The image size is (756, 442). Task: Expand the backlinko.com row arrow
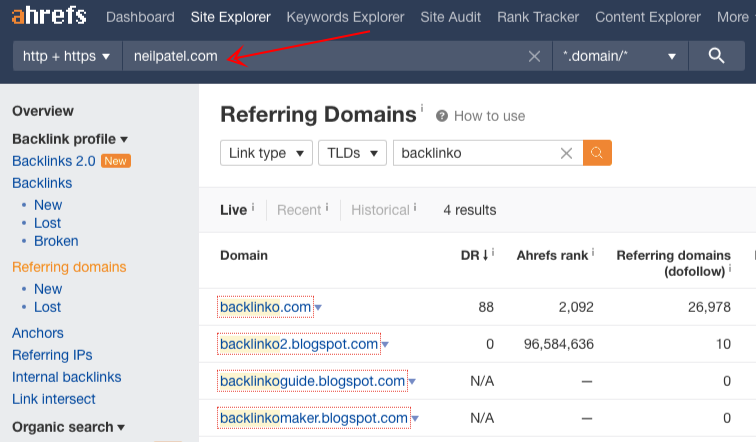pyautogui.click(x=318, y=308)
